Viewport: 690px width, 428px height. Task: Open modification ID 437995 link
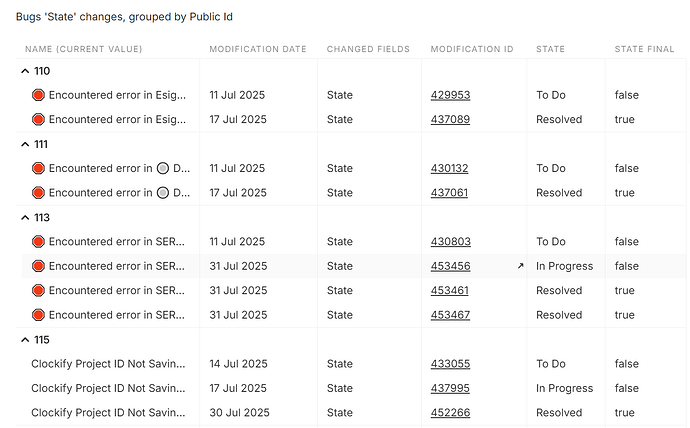(x=450, y=388)
